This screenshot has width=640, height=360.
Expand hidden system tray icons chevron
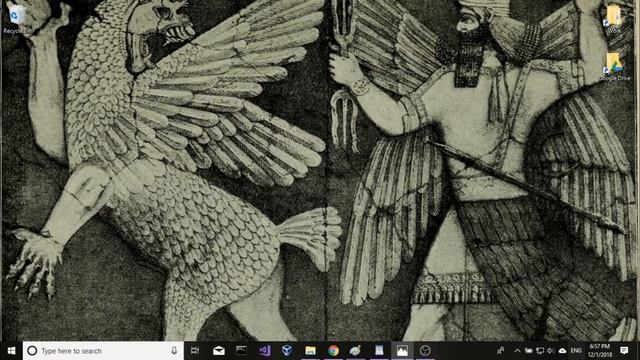pyautogui.click(x=517, y=351)
